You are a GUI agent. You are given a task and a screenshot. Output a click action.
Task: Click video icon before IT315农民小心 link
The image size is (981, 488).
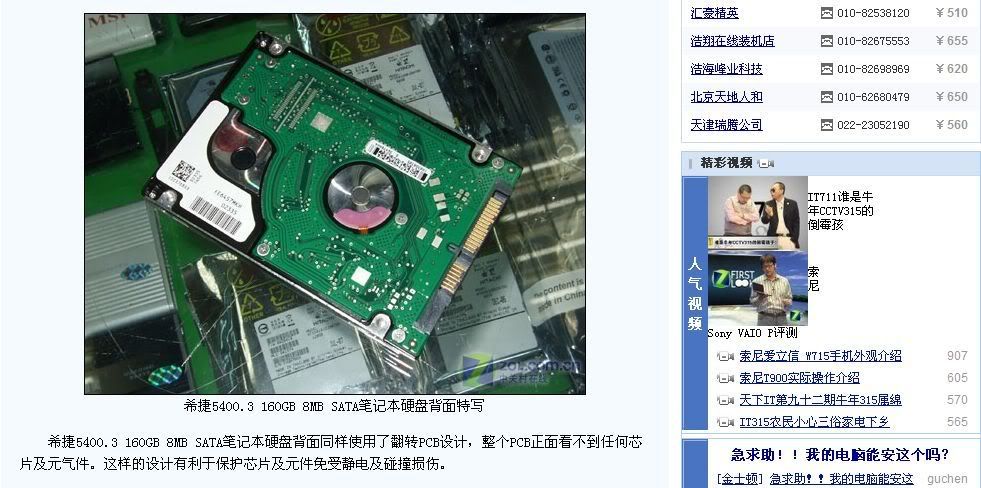click(725, 422)
